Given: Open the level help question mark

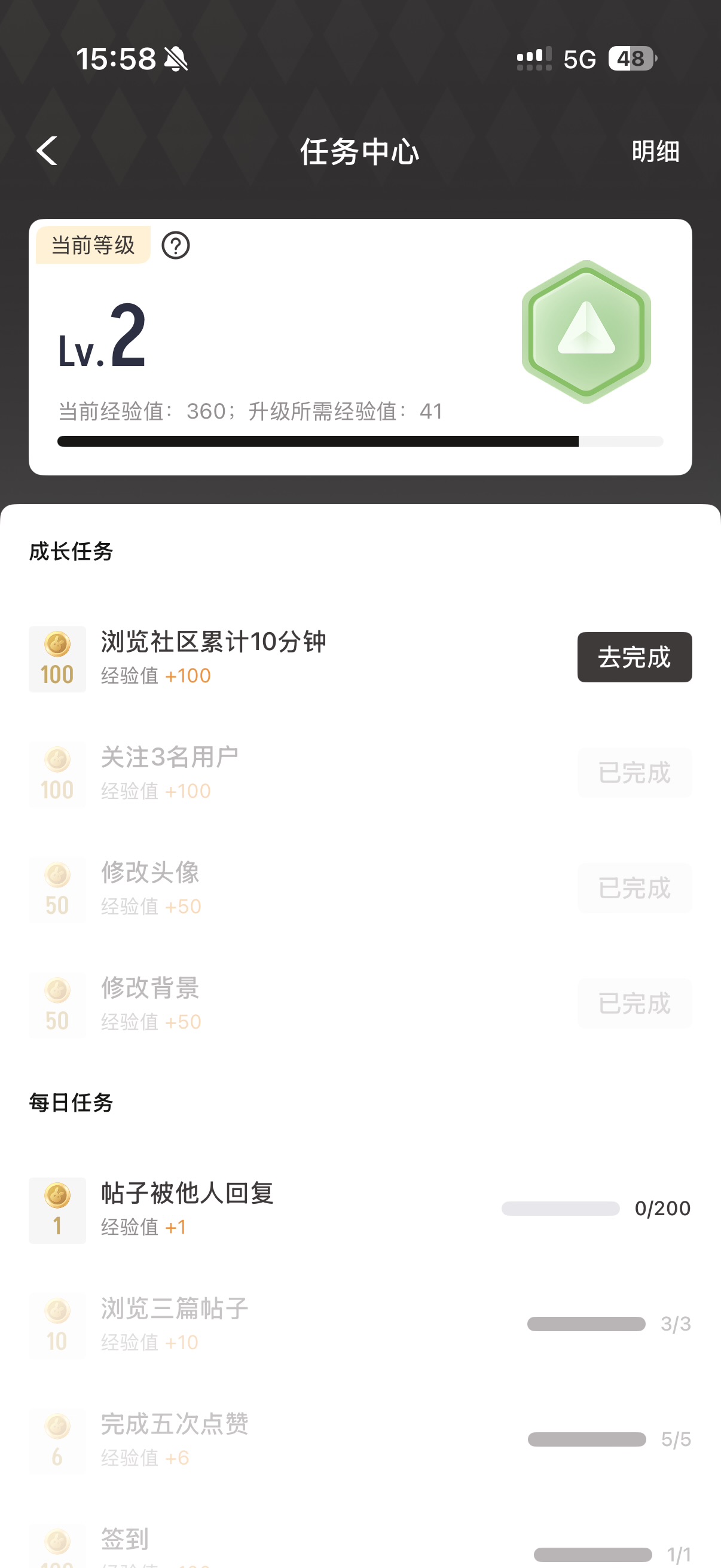Looking at the screenshot, I should 175,245.
